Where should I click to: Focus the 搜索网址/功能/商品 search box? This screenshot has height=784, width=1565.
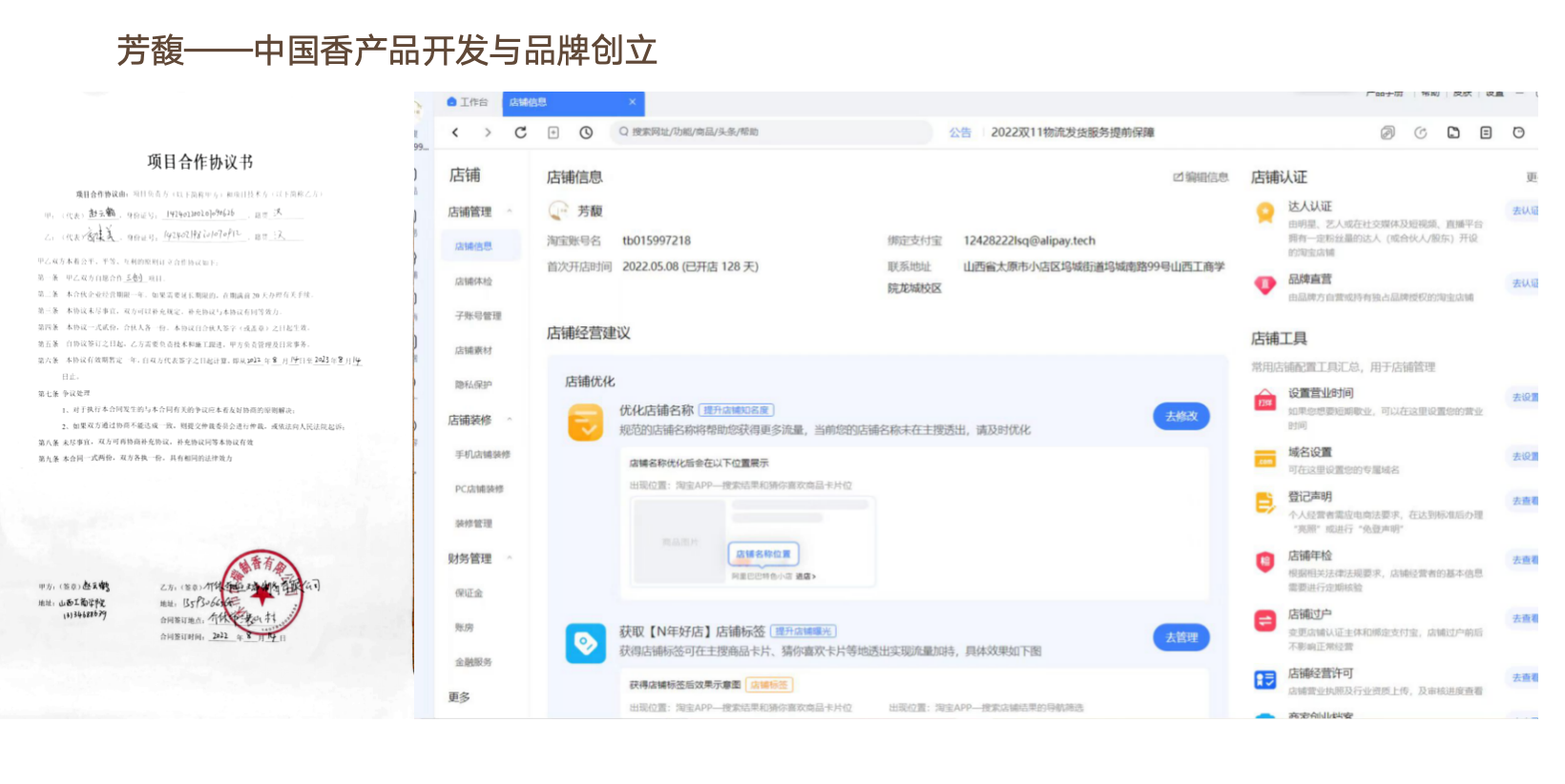(772, 133)
